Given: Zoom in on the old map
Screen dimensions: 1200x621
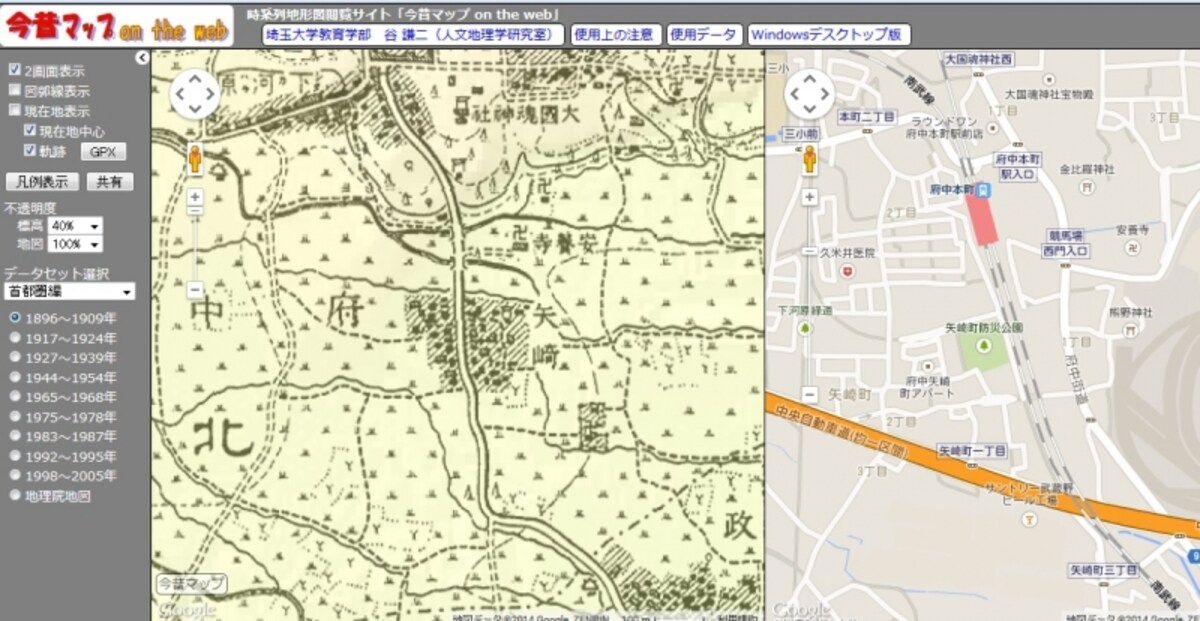Looking at the screenshot, I should (x=195, y=197).
